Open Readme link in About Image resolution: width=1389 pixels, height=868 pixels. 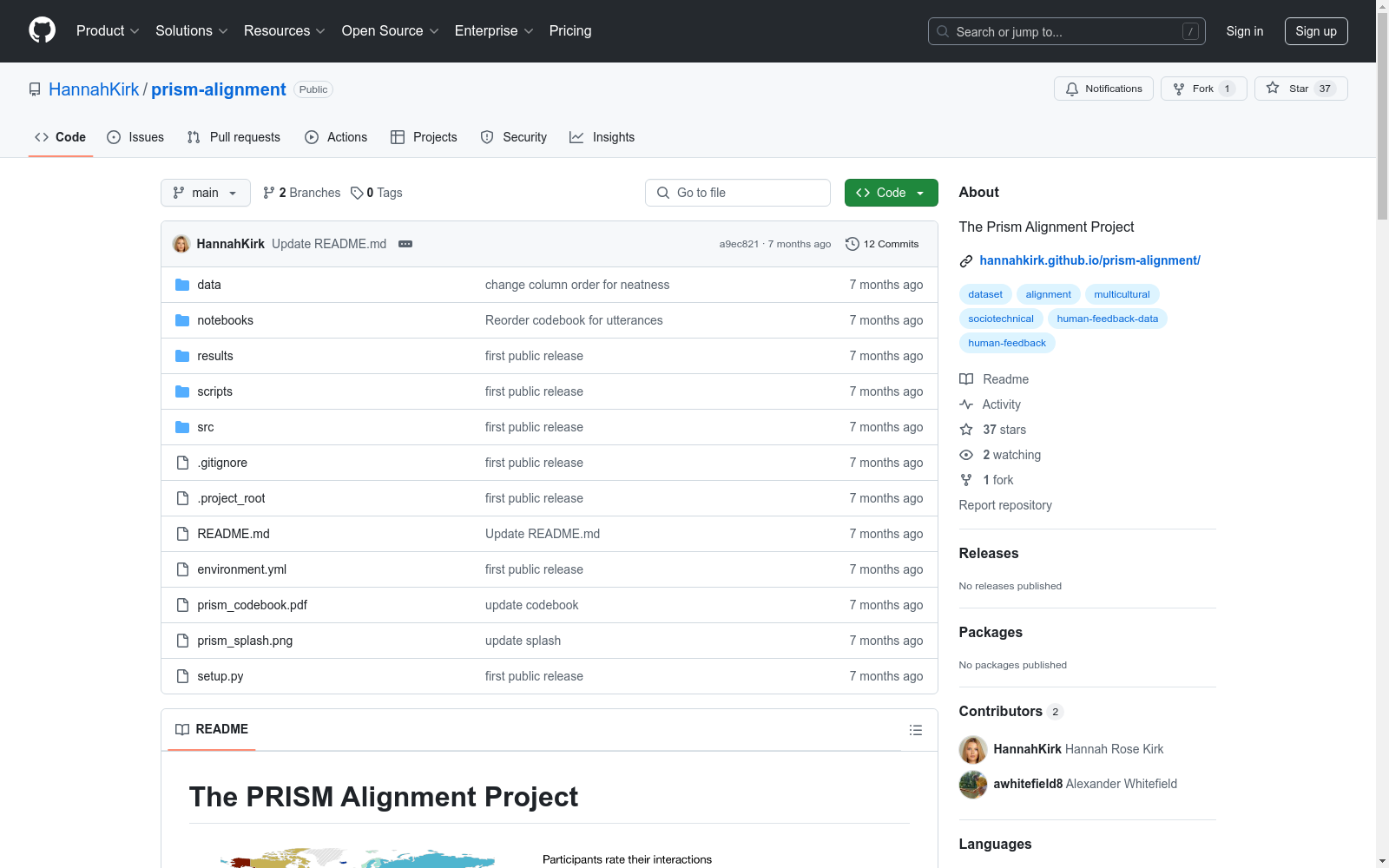tap(994, 379)
